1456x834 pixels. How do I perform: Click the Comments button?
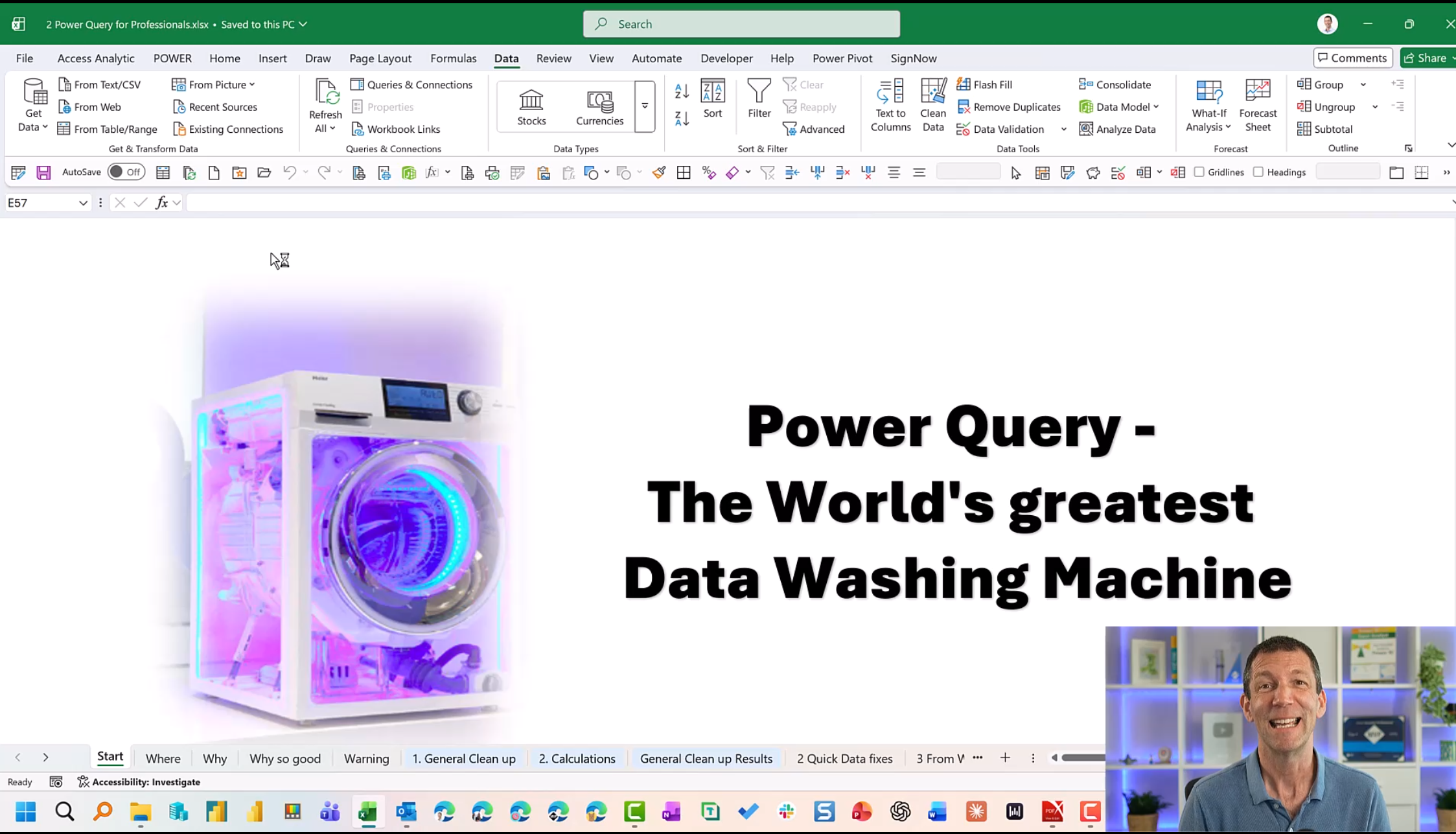(1352, 58)
